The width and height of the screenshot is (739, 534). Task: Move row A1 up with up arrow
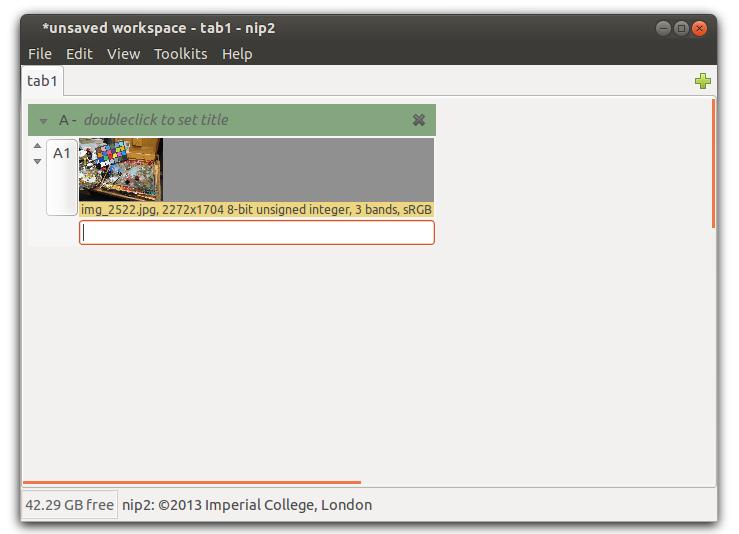click(37, 146)
